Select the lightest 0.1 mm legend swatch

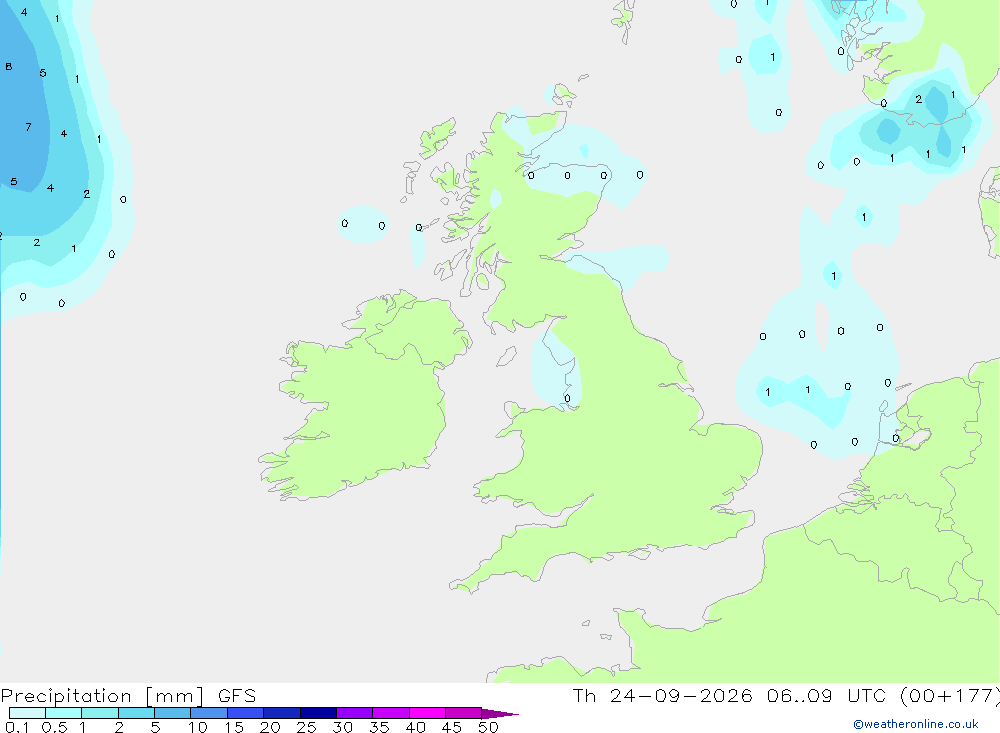click(x=27, y=713)
